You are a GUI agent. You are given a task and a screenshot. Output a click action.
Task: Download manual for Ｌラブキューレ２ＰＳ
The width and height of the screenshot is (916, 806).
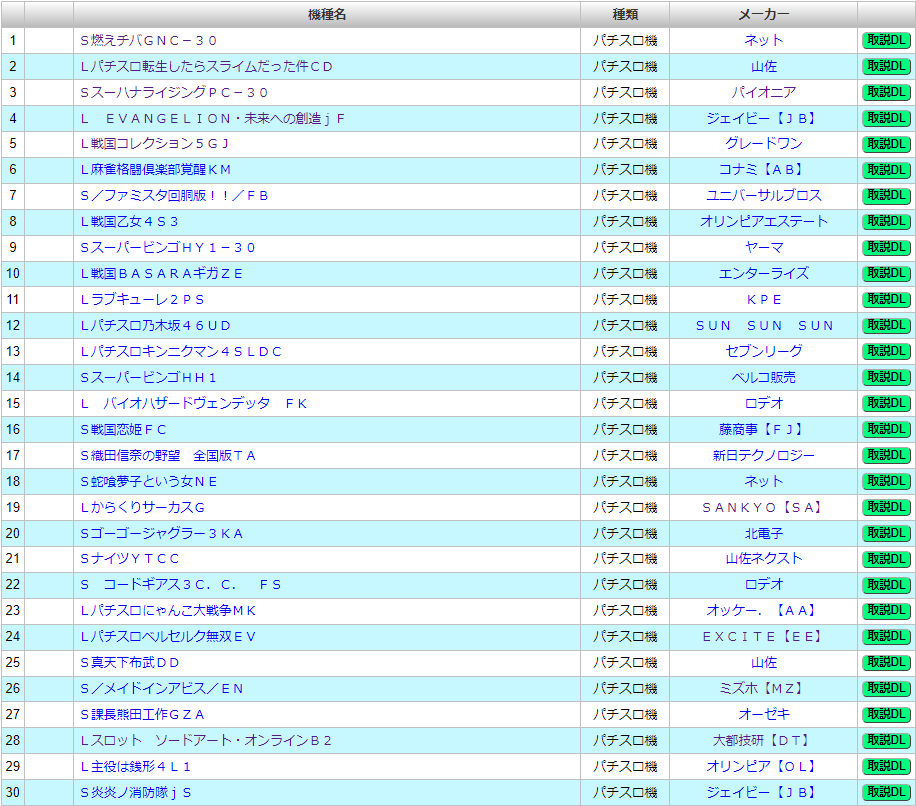pyautogui.click(x=886, y=300)
